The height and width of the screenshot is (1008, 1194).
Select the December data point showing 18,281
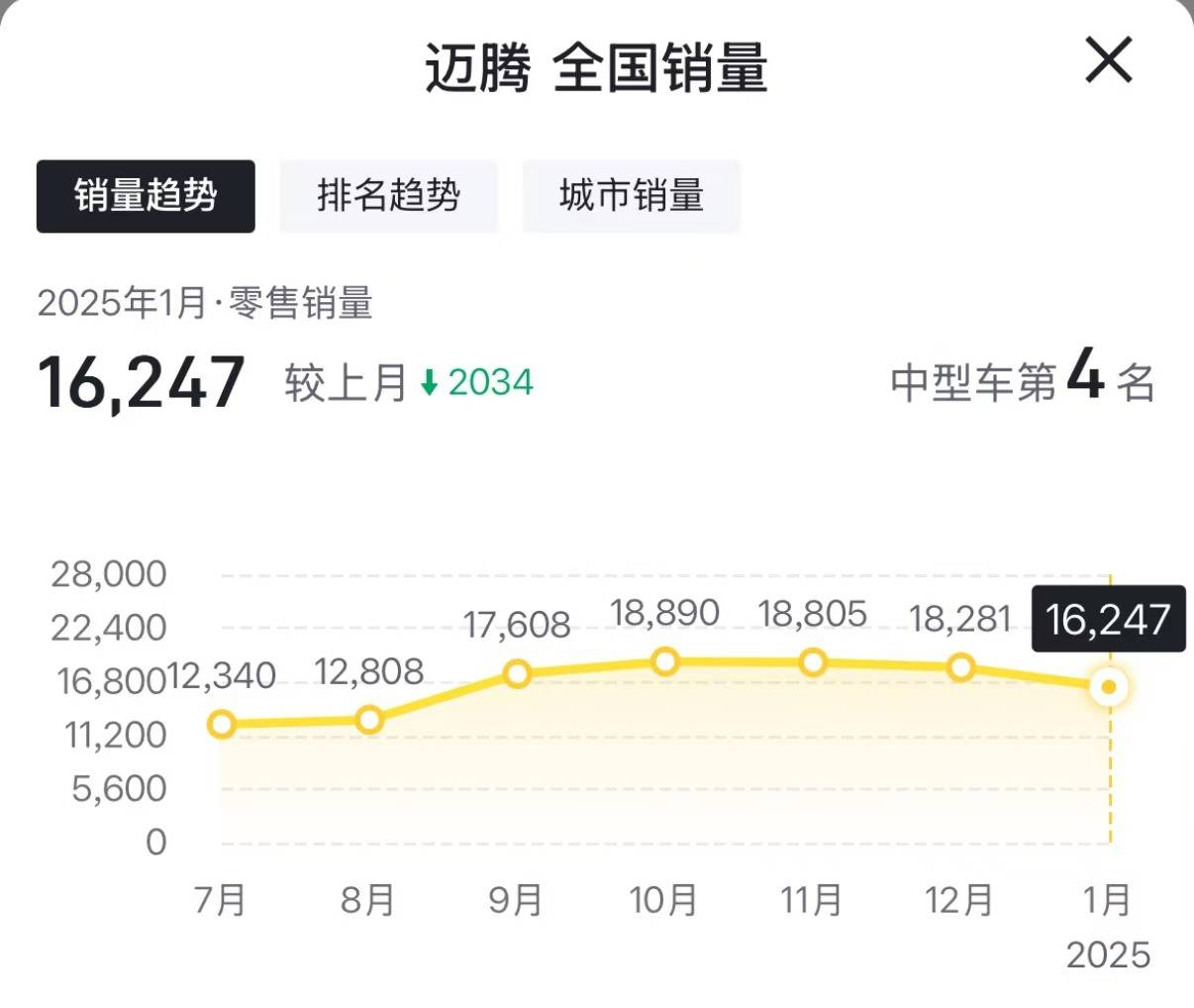[x=959, y=667]
